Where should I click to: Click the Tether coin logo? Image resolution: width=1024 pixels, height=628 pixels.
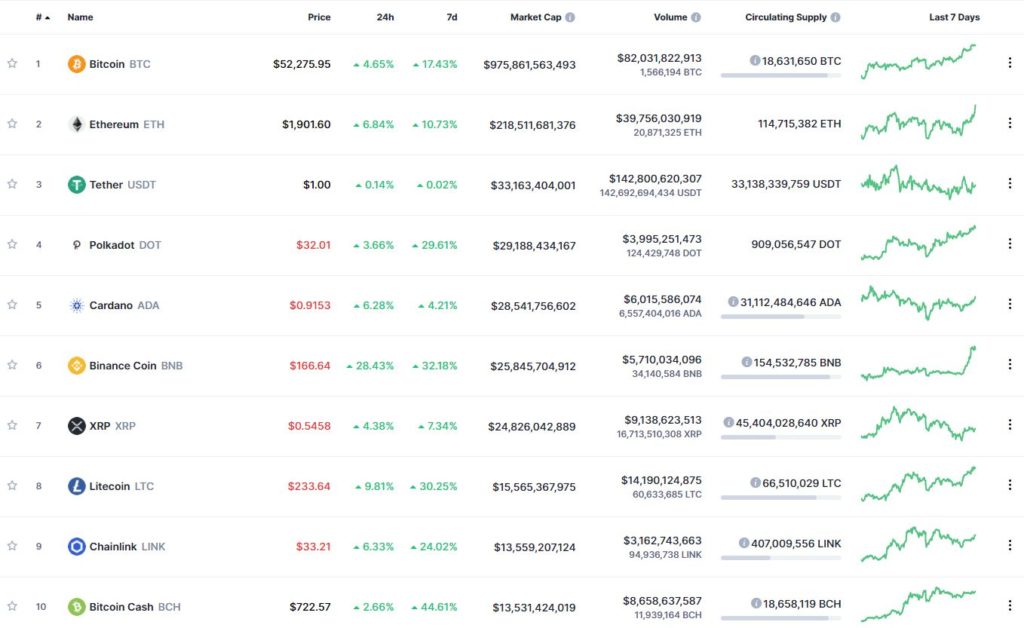[x=76, y=185]
